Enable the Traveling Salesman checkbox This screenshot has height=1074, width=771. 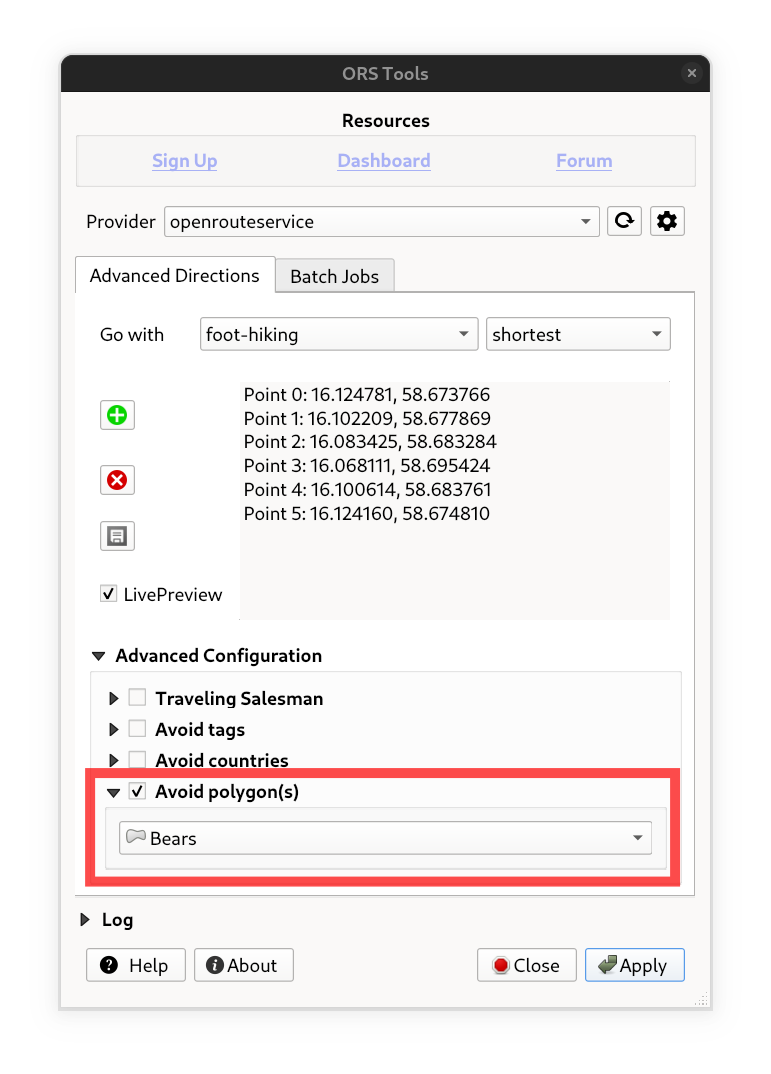click(x=137, y=699)
